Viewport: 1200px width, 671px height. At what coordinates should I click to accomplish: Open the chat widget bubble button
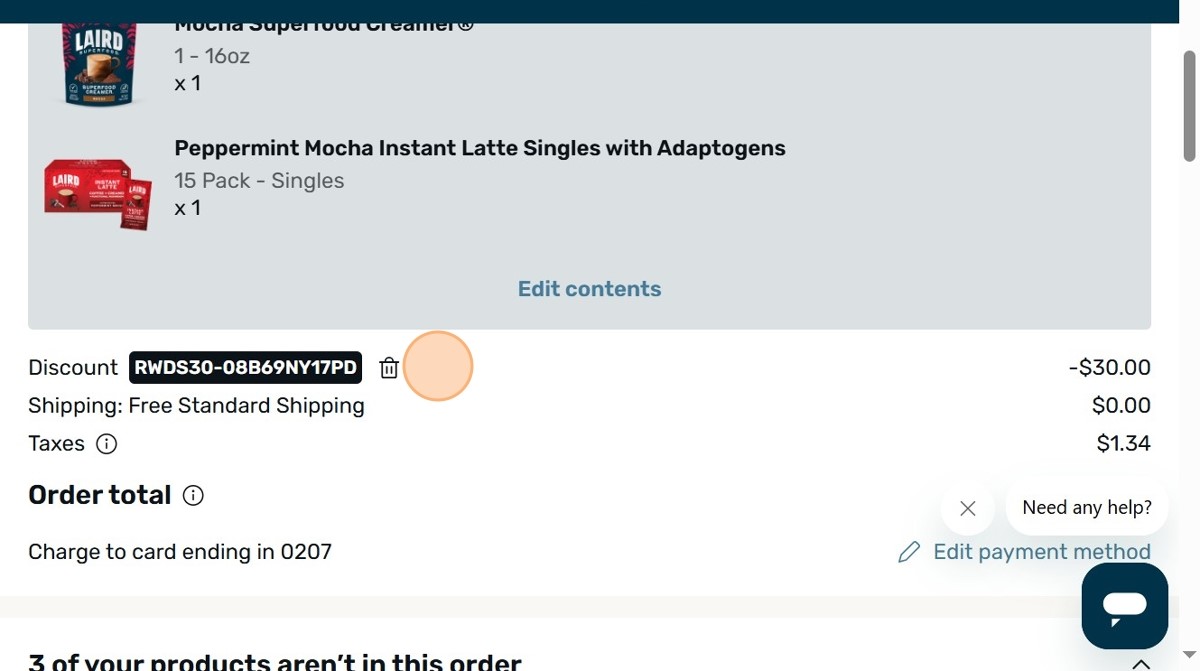tap(1125, 606)
